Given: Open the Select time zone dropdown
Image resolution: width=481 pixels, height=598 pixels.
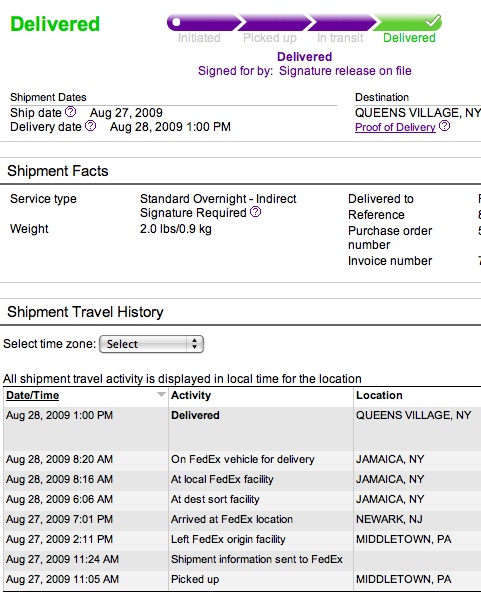Looking at the screenshot, I should [151, 344].
